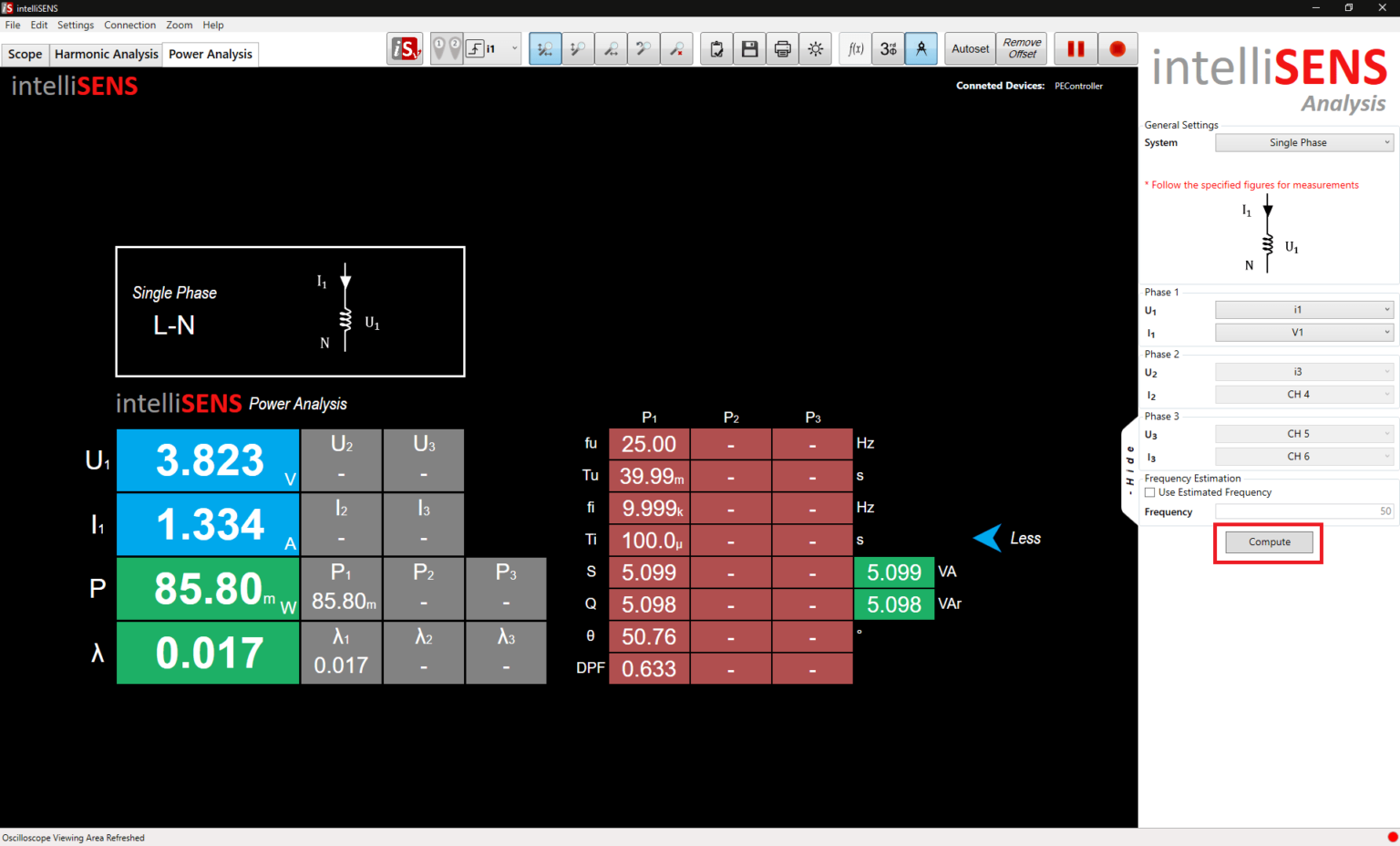Enable the Use Estimated Frequency checkbox

click(1149, 491)
